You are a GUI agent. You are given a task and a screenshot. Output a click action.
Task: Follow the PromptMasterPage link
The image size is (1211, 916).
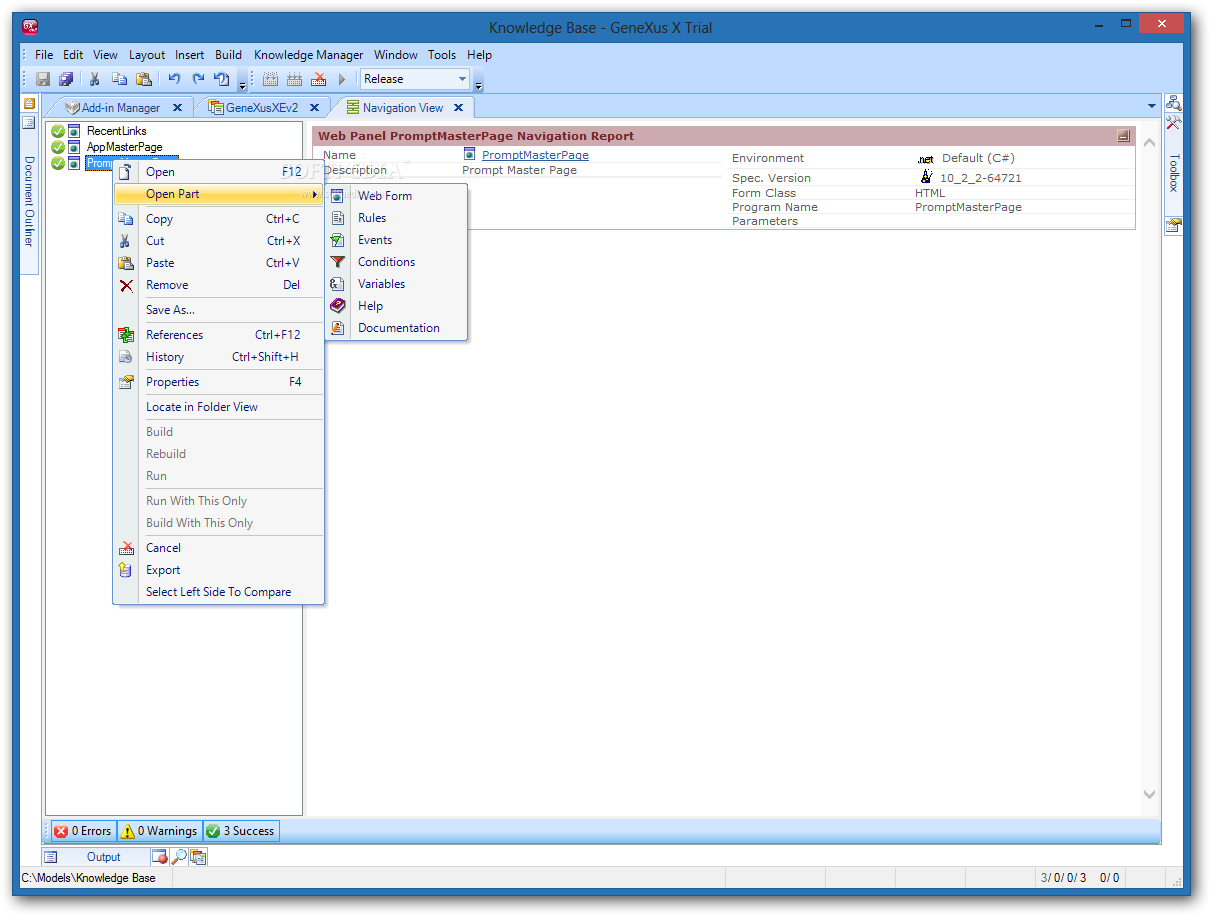(x=535, y=155)
